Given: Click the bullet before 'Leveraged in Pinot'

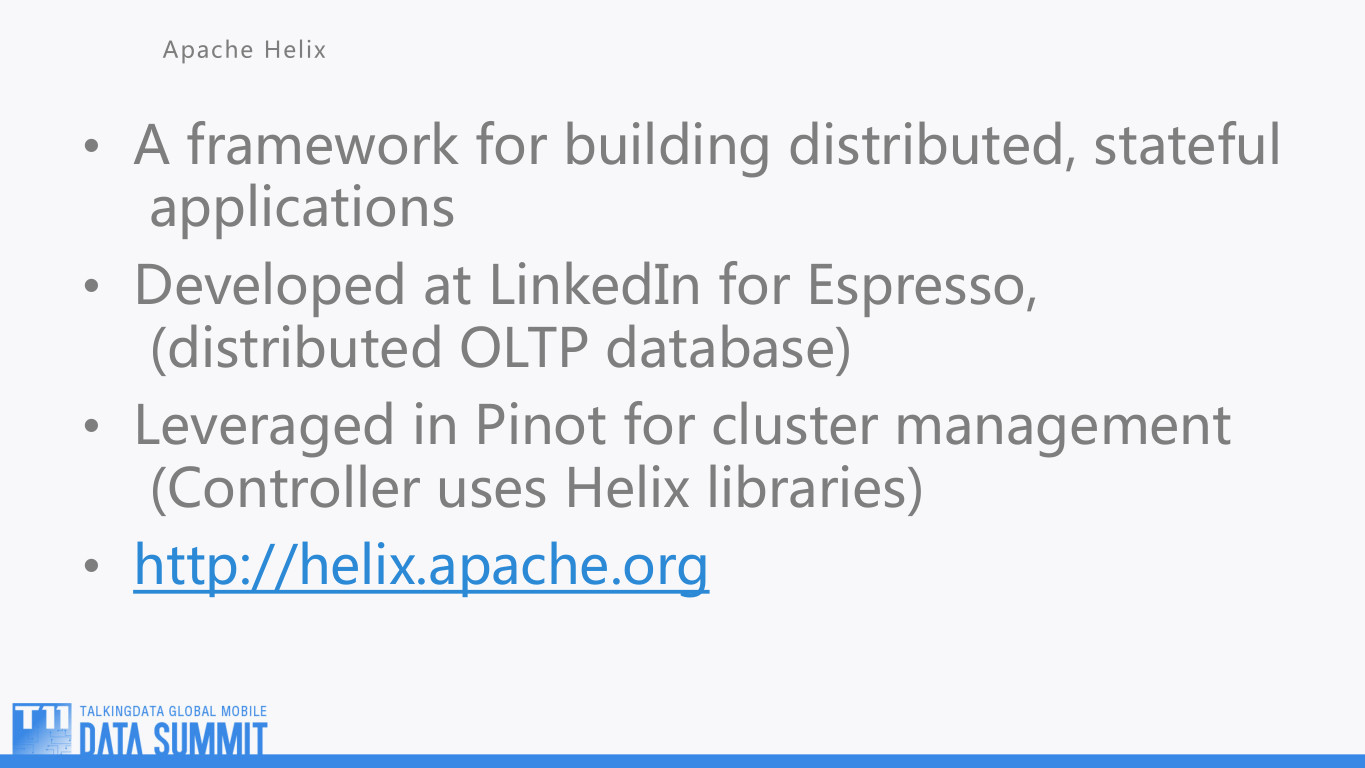Looking at the screenshot, I should 92,427.
